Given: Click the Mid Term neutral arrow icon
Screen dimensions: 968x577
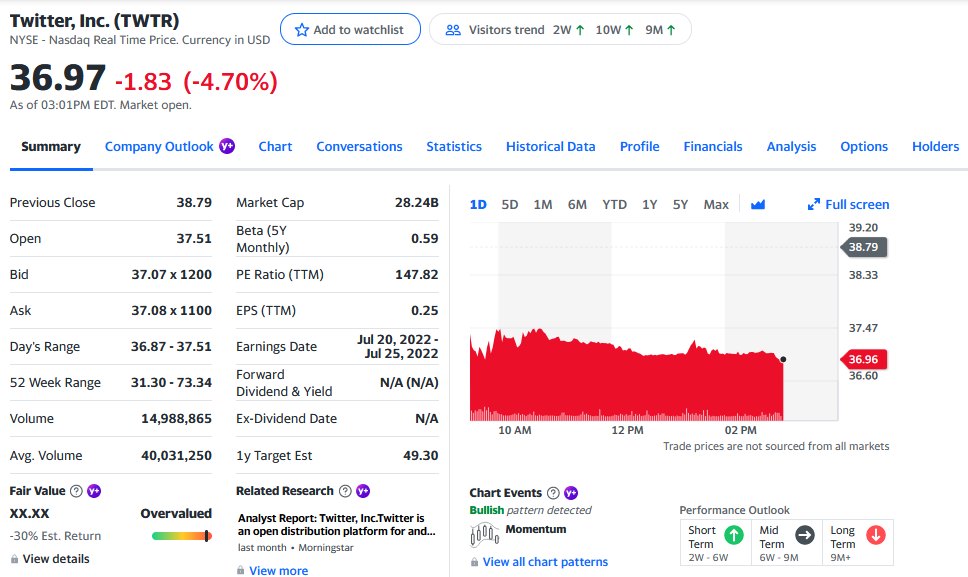Looking at the screenshot, I should (x=804, y=535).
